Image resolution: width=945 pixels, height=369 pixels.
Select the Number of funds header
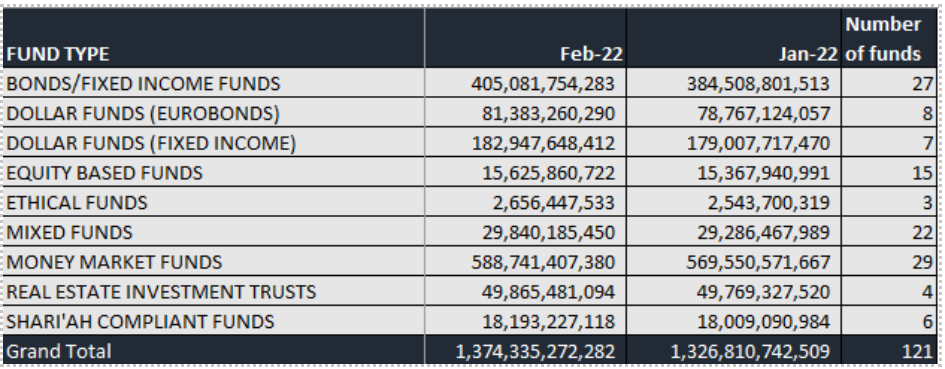889,37
